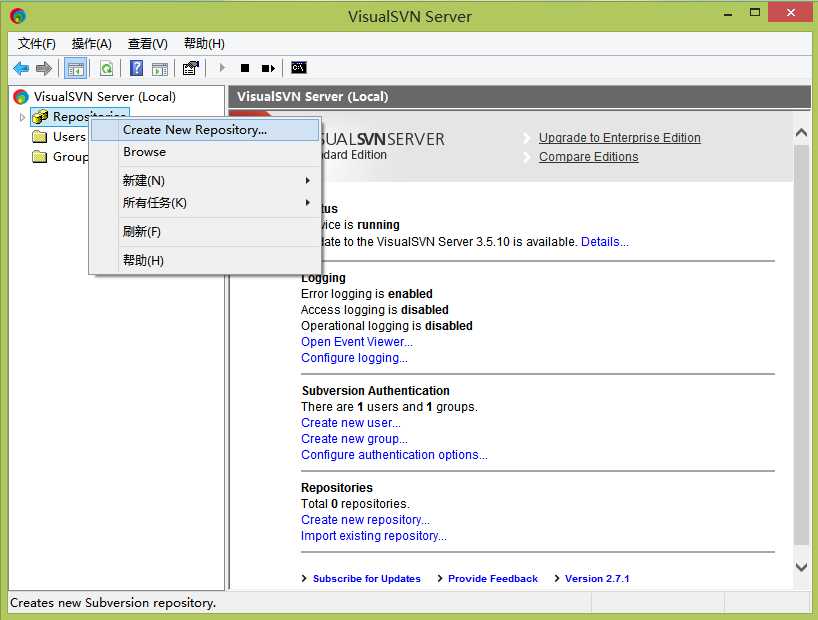This screenshot has width=818, height=620.
Task: Open the Properties toolbar icon
Action: [190, 68]
